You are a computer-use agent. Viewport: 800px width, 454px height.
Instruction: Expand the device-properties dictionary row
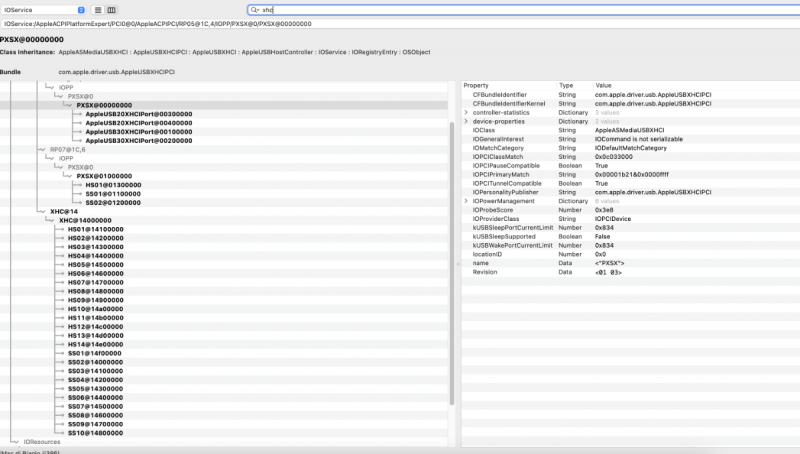tap(466, 121)
